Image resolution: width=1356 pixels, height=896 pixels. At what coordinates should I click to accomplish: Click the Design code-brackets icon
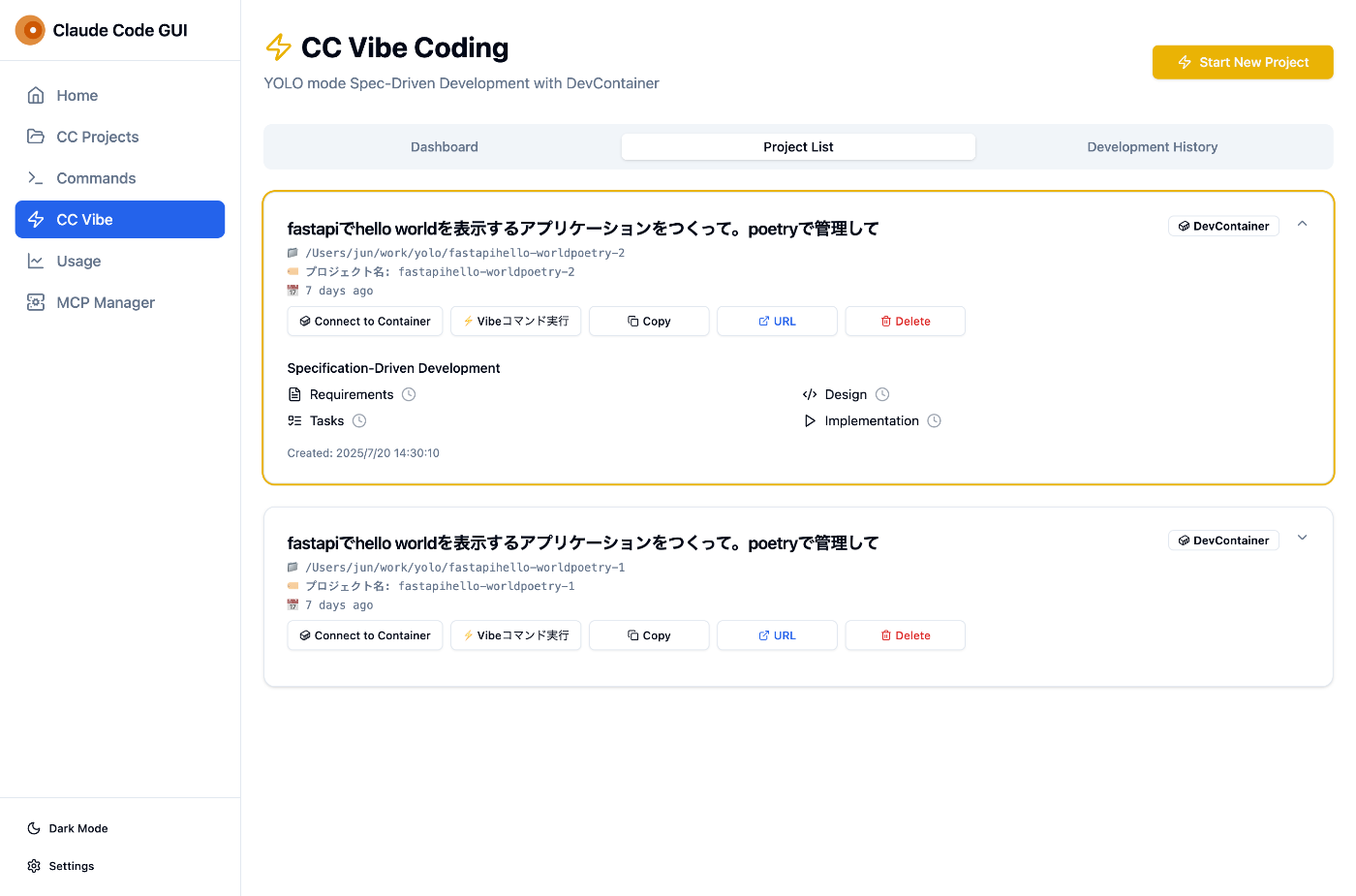pos(810,394)
